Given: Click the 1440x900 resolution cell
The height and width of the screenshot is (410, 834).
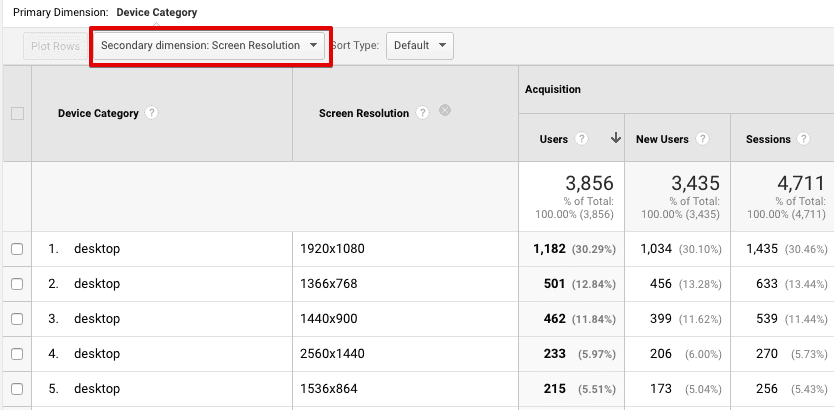Looking at the screenshot, I should point(329,319).
